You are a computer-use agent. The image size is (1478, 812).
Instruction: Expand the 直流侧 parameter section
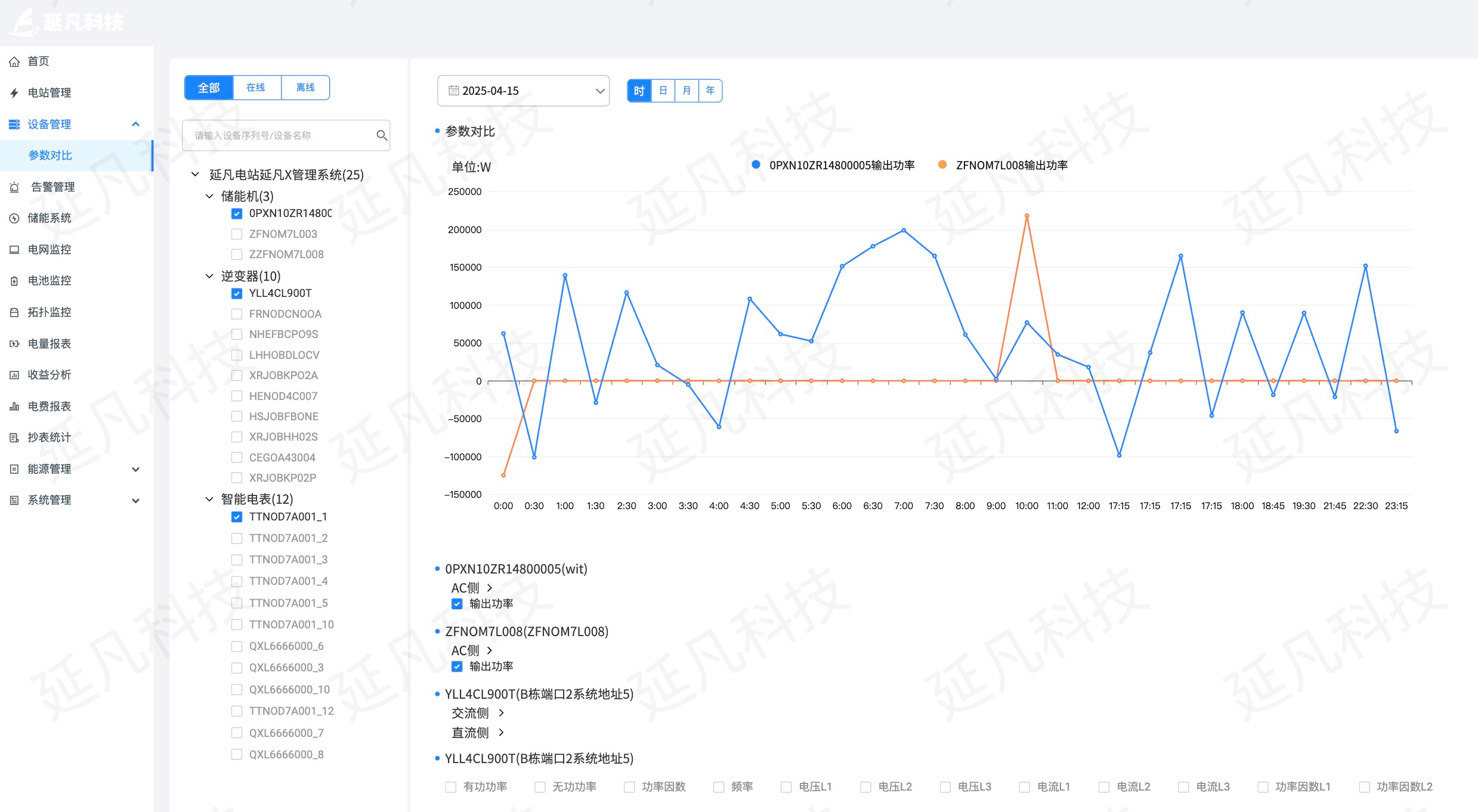coord(501,733)
